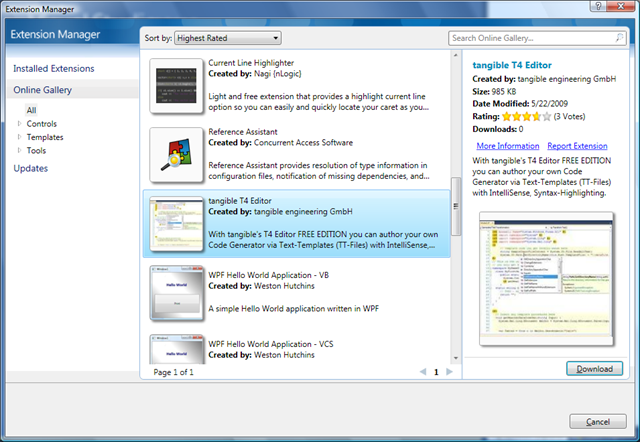Screen dimensions: 640x442
Task: Switch to the Updates section
Action: 30,168
